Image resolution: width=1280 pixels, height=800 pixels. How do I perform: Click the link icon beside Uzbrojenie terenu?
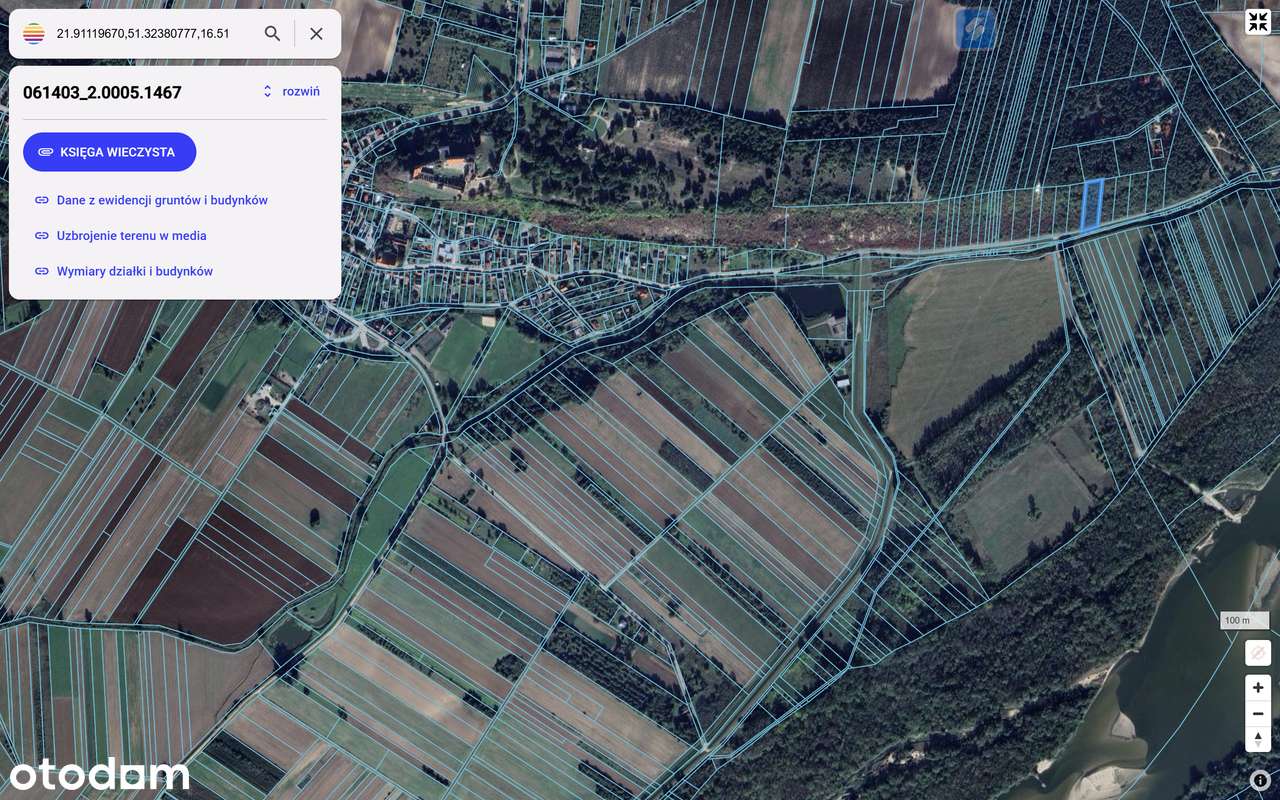click(x=41, y=235)
